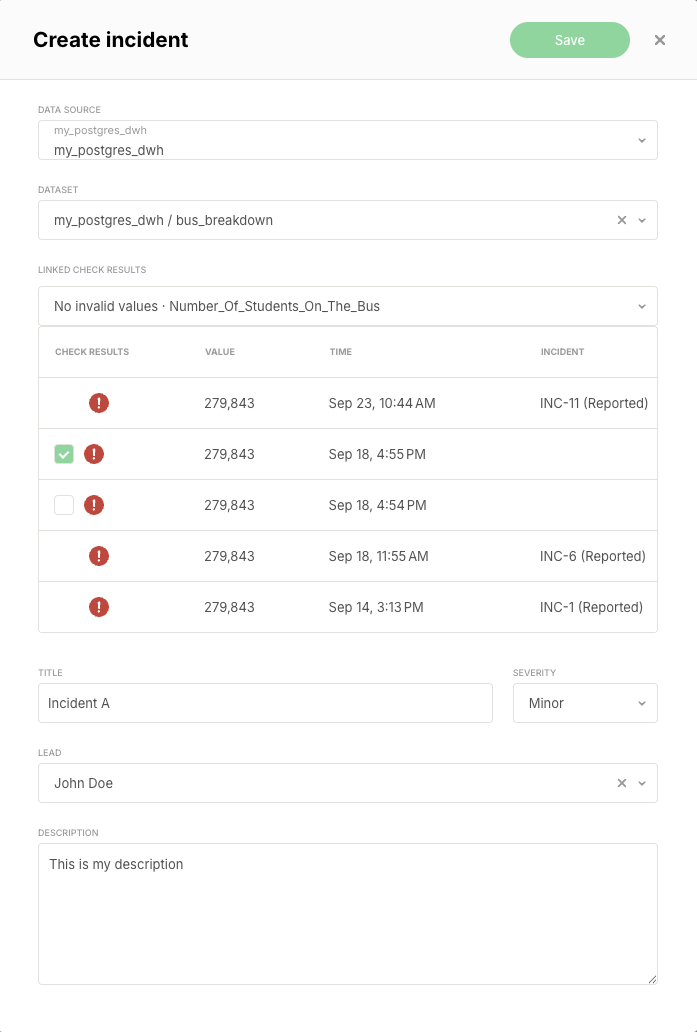This screenshot has height=1032, width=697.
Task: Click the Sep 14, 3:13 PM time cell
Action: click(376, 607)
